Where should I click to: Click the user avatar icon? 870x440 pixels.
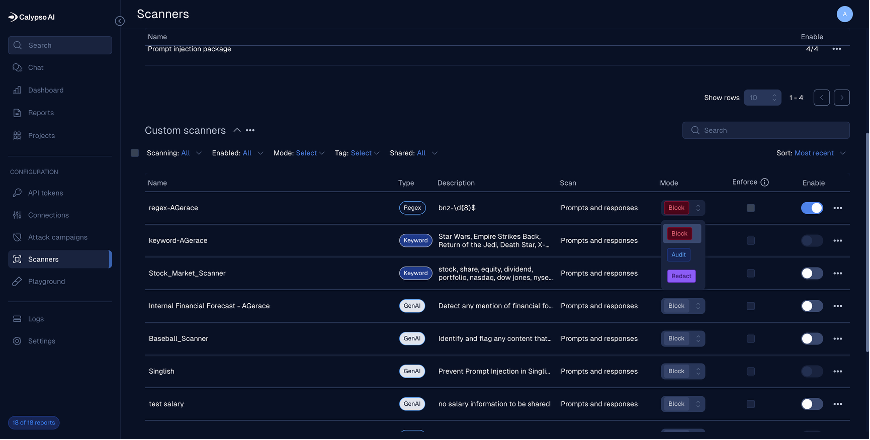pyautogui.click(x=844, y=14)
